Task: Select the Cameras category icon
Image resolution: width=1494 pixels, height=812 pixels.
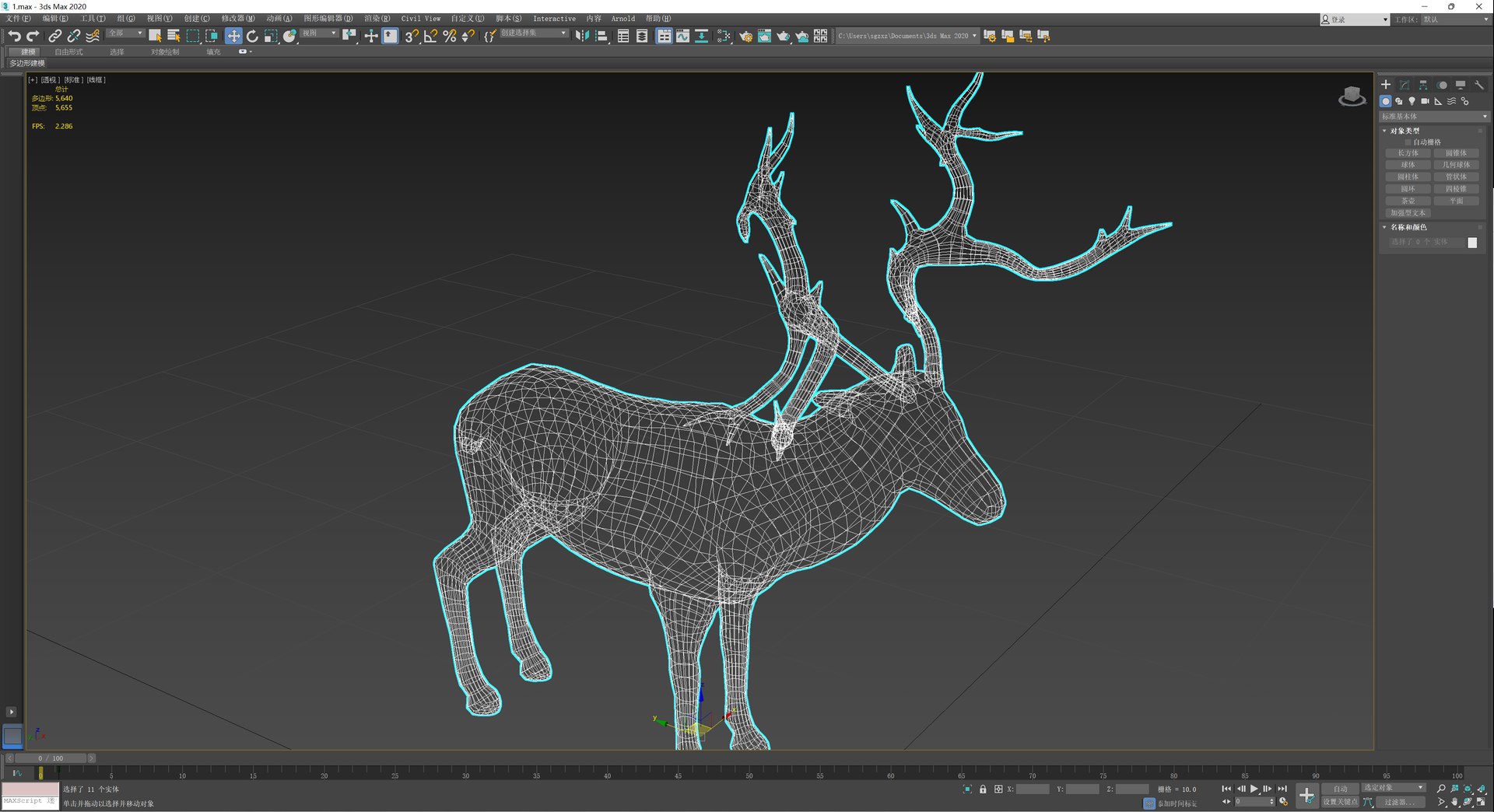Action: pos(1425,101)
